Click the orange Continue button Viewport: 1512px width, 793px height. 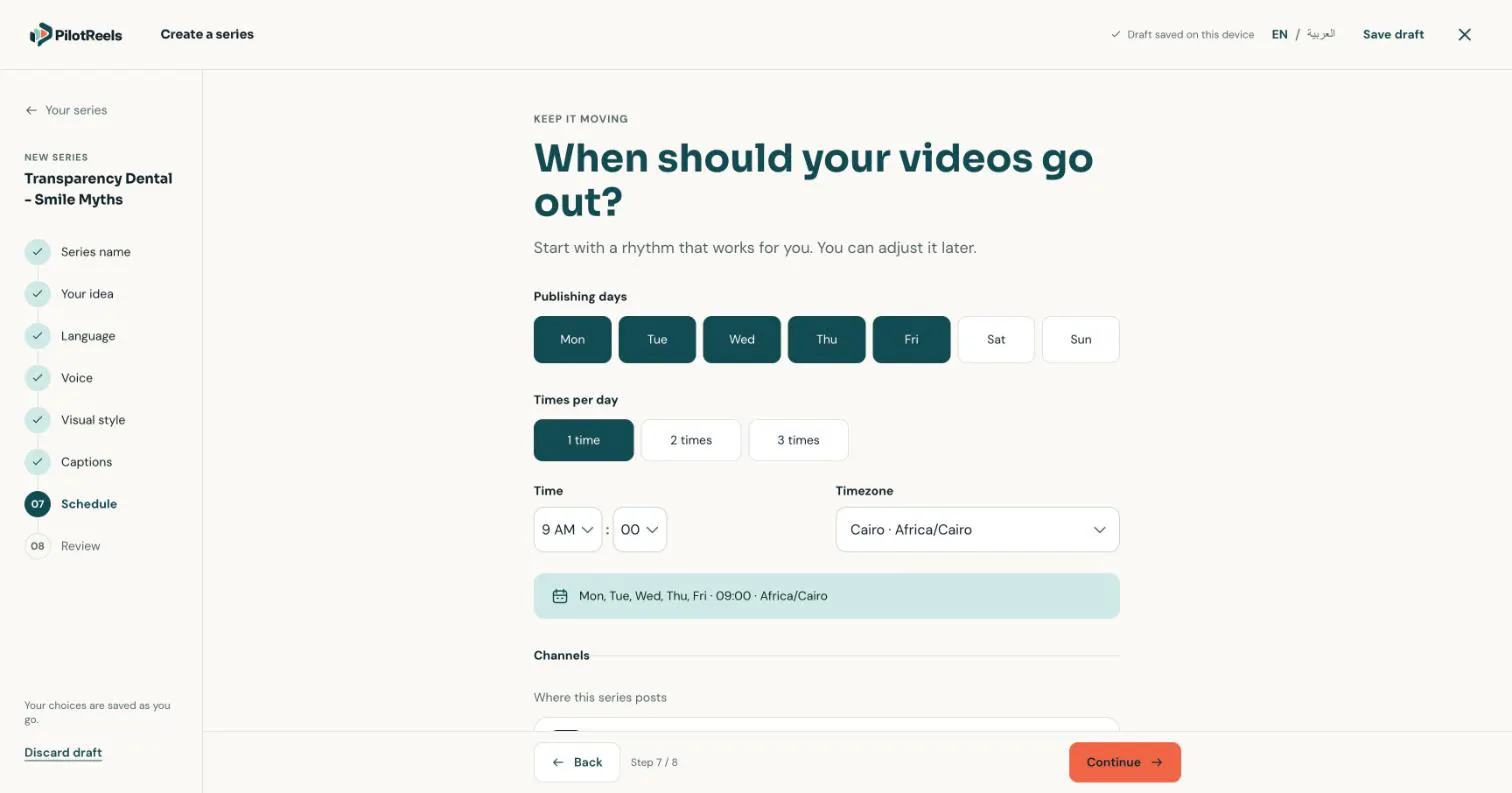(1125, 762)
